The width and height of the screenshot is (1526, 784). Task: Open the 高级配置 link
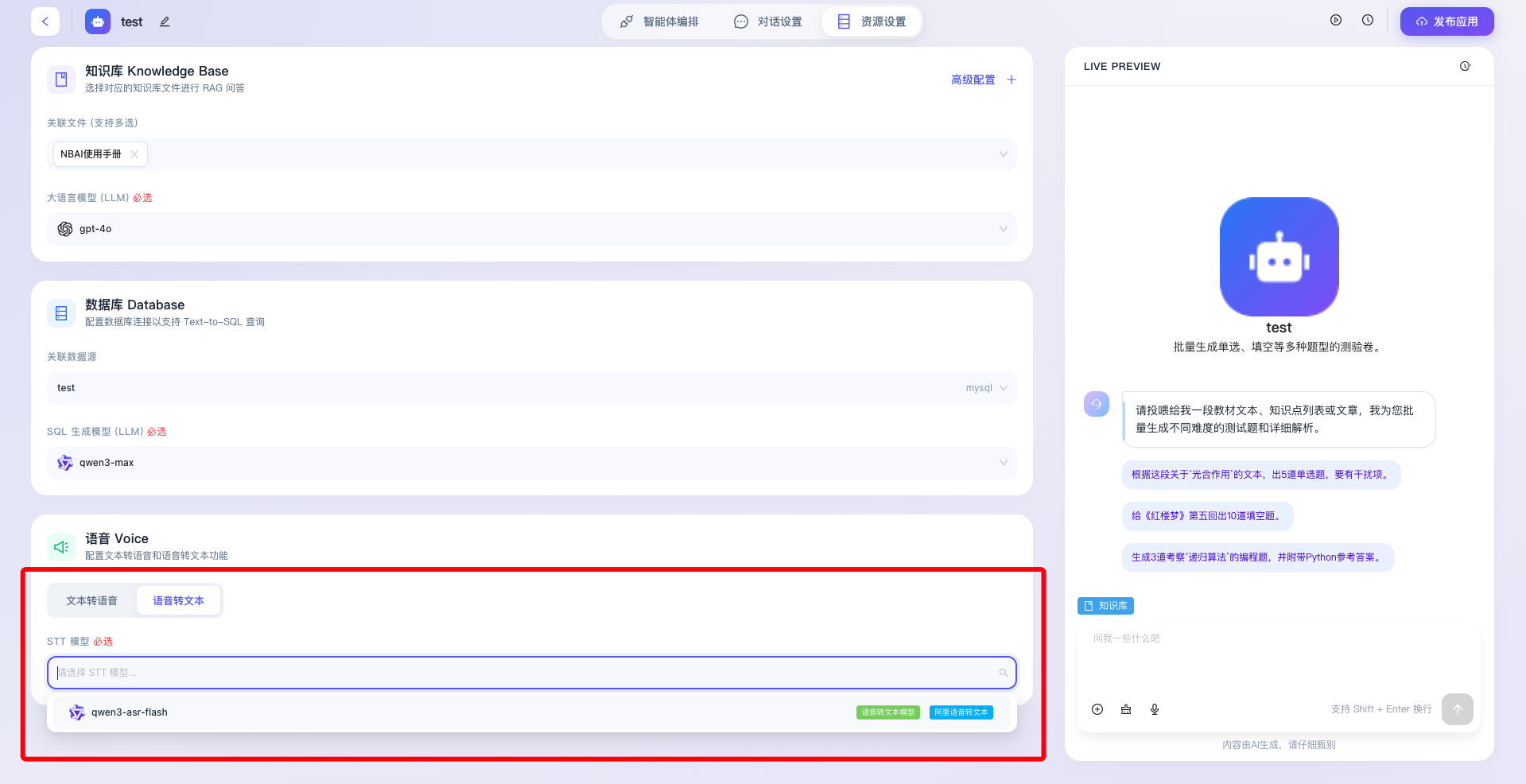coord(973,80)
